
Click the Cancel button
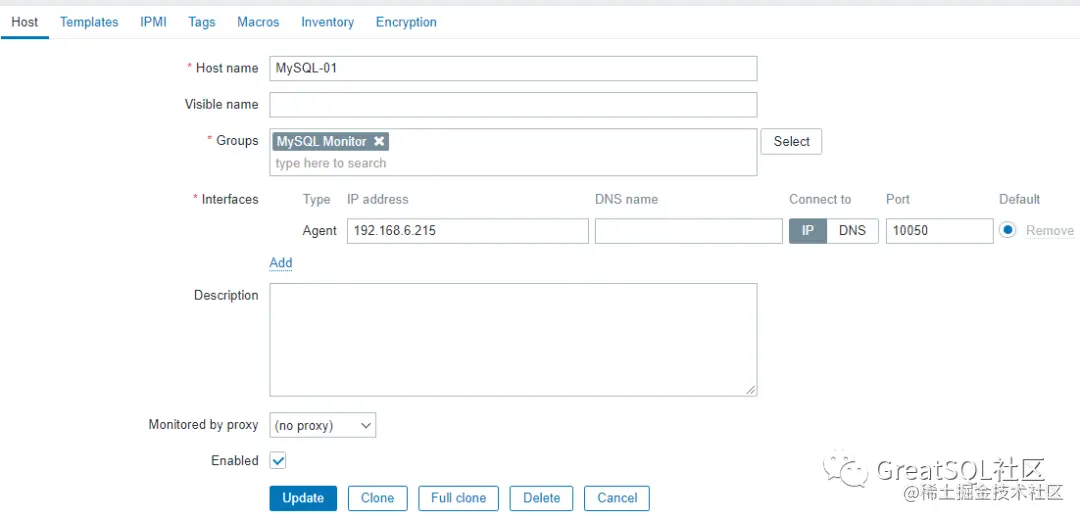[616, 498]
